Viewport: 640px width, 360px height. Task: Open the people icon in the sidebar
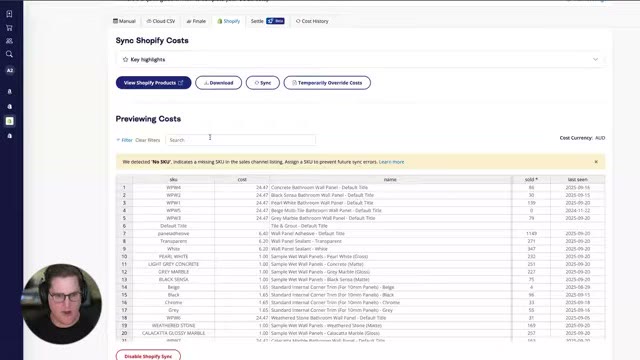9,41
